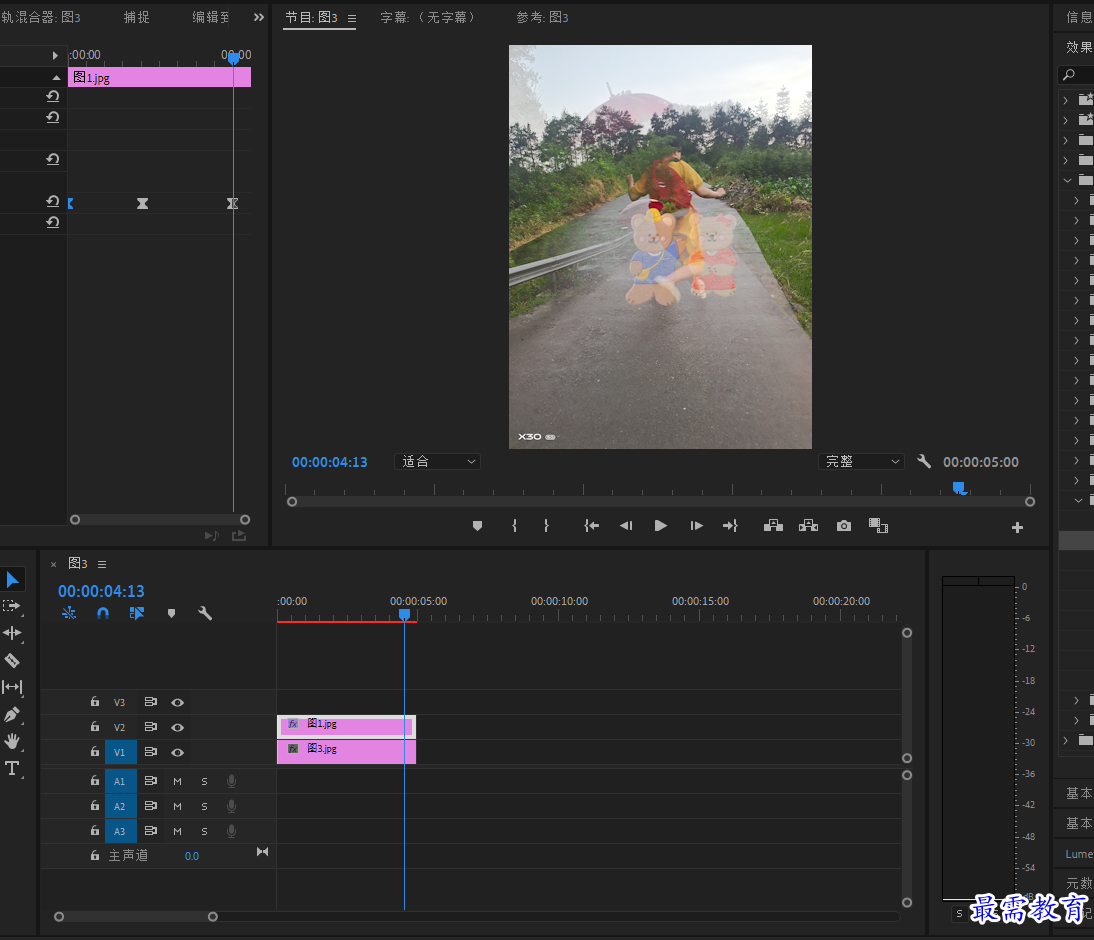Switch to the 捕捉 tab
The height and width of the screenshot is (940, 1094).
(137, 17)
